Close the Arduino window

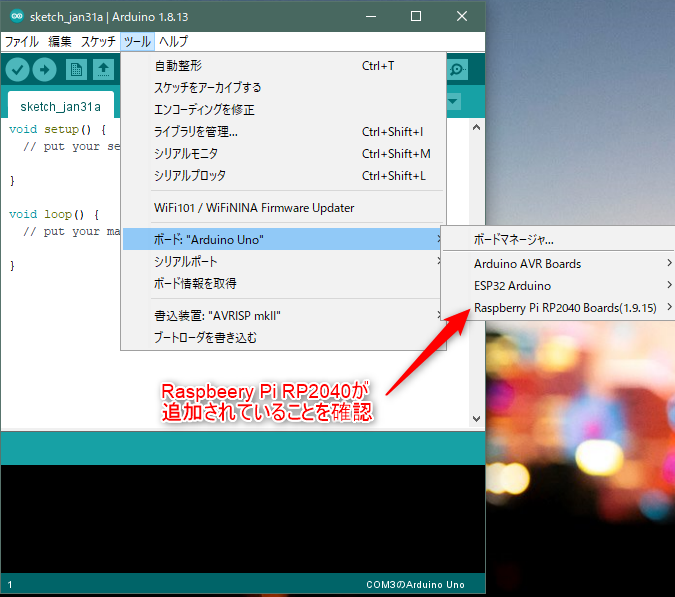click(x=462, y=16)
